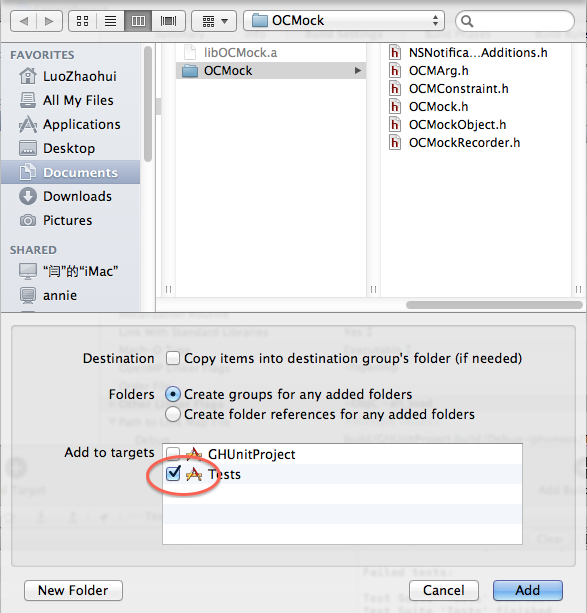The height and width of the screenshot is (613, 587).
Task: Go forward with the right arrow button
Action: tap(49, 21)
